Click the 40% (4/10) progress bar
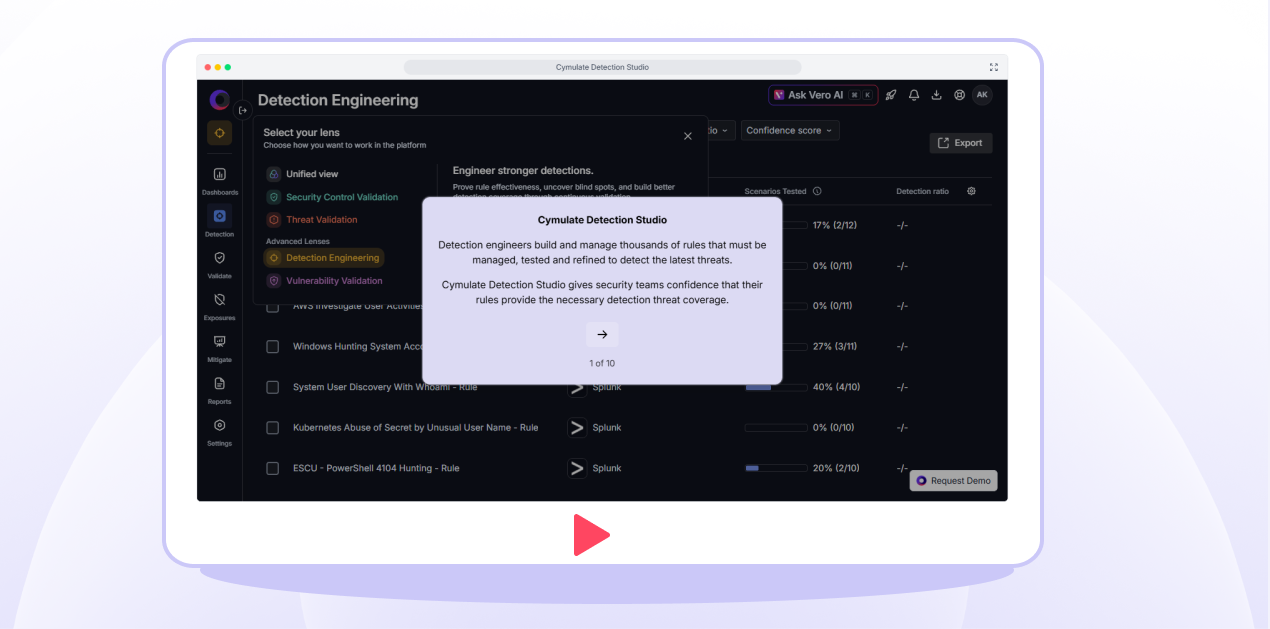 776,387
